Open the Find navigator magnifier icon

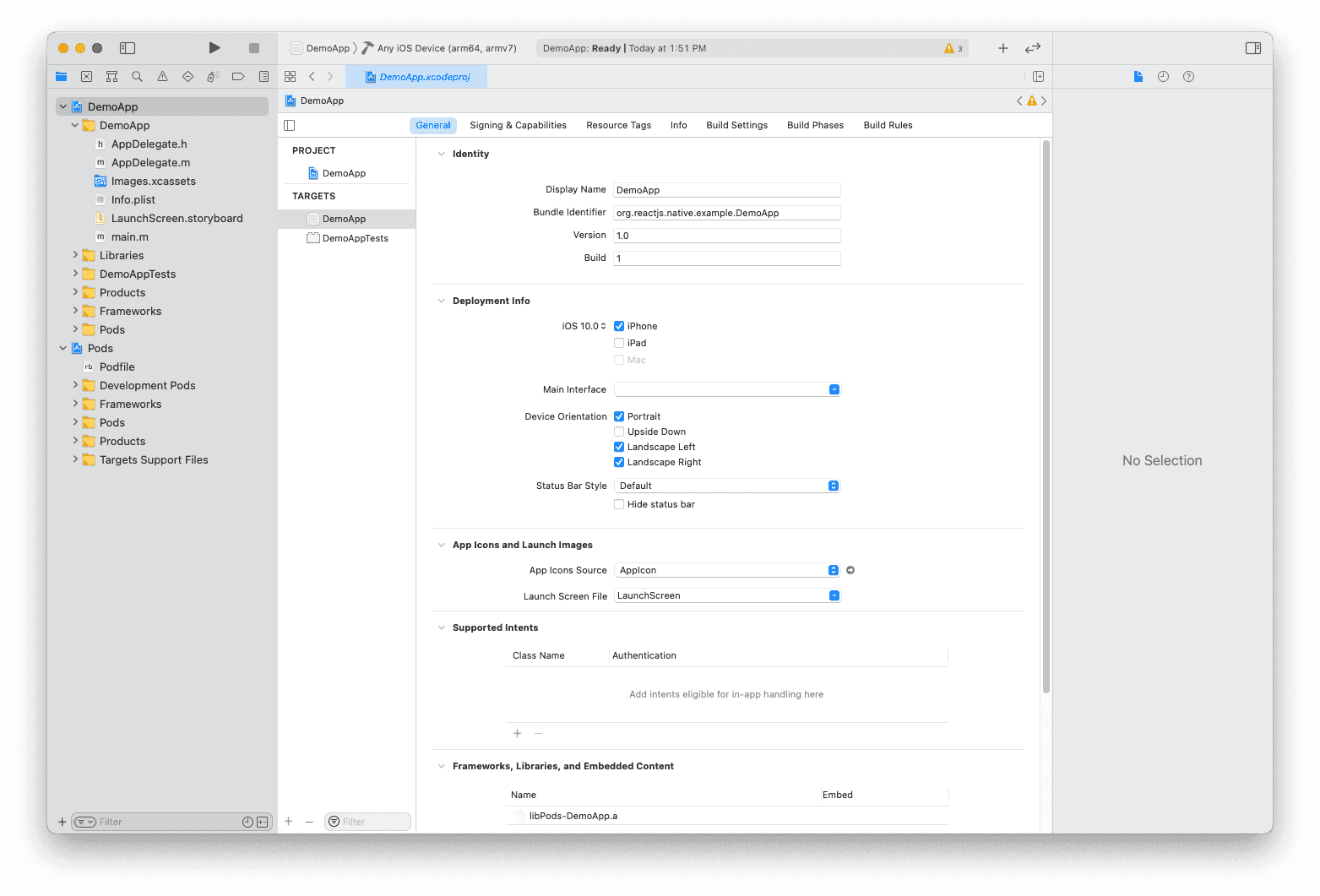[137, 77]
